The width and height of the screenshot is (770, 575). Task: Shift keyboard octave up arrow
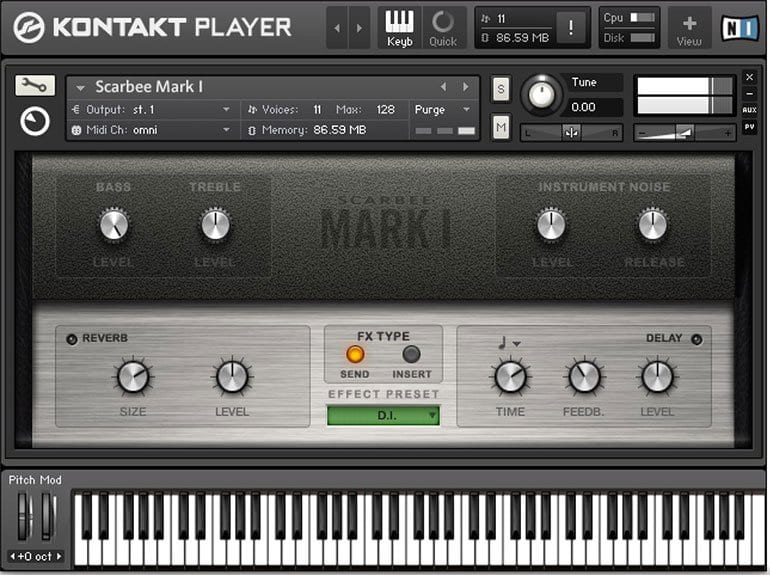tap(59, 556)
